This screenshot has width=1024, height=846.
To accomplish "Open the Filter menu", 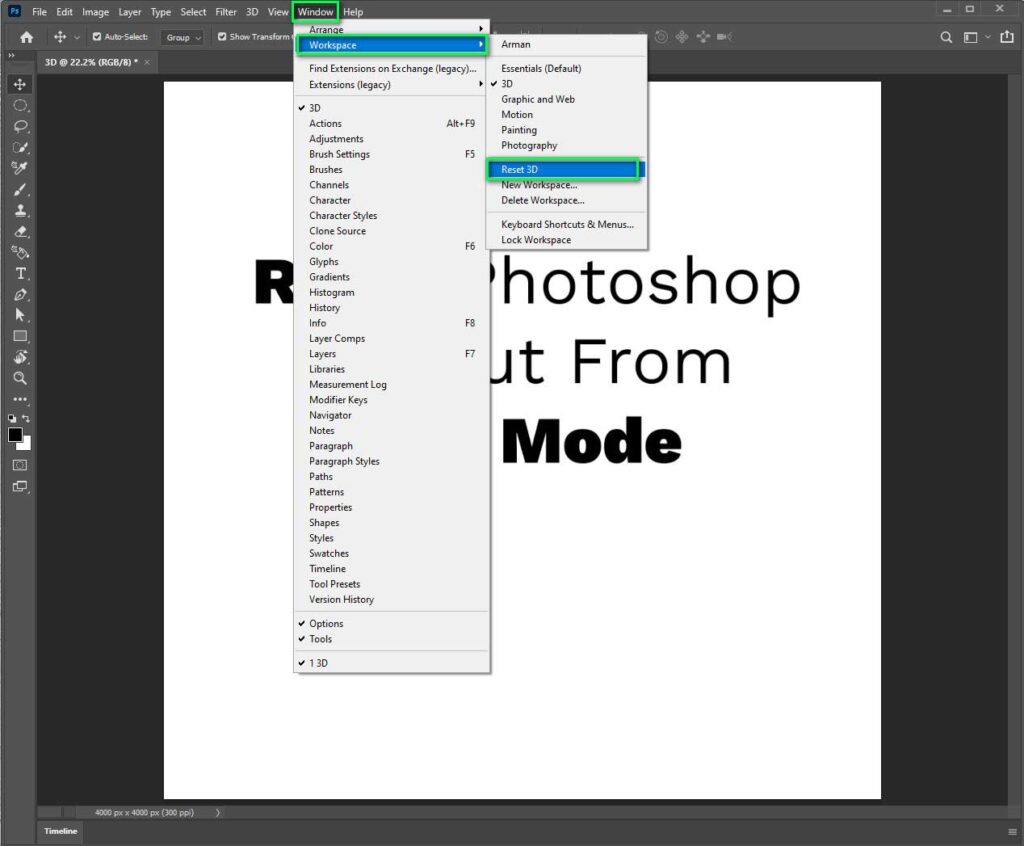I will point(226,12).
